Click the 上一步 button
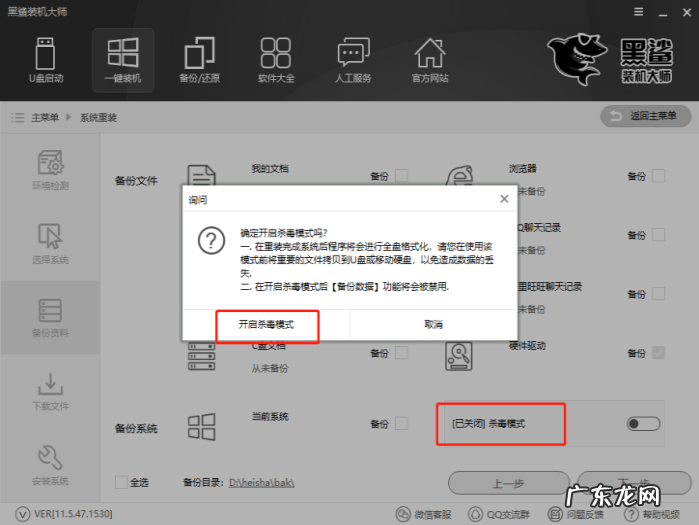Viewport: 699px width, 525px height. pyautogui.click(x=508, y=483)
